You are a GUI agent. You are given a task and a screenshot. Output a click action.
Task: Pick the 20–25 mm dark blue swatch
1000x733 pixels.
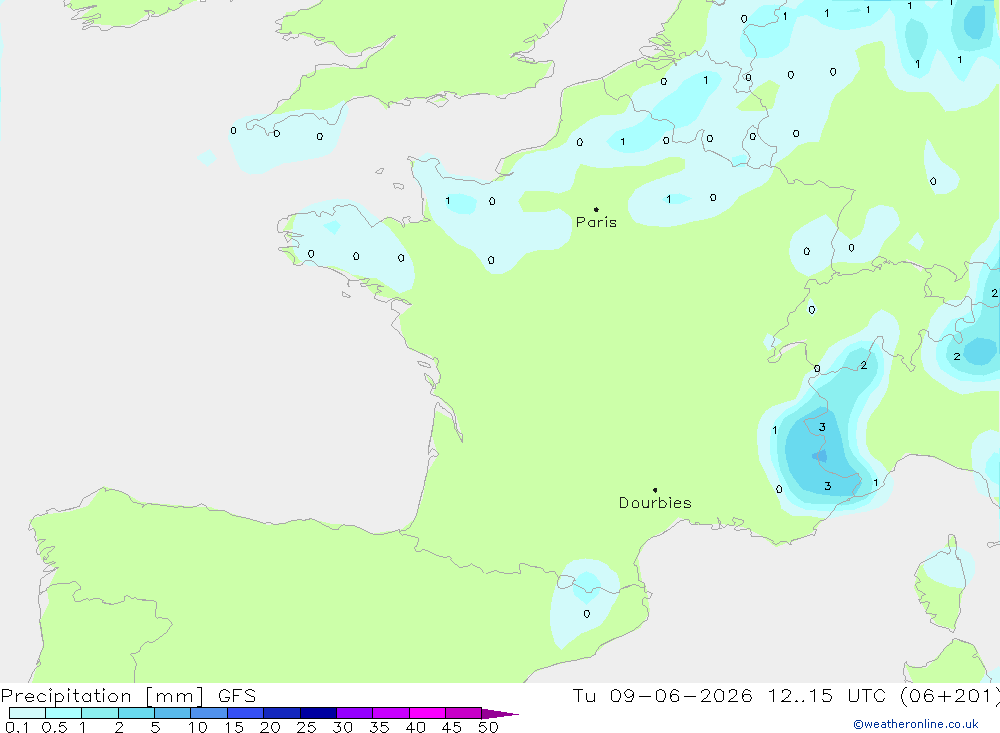click(281, 713)
